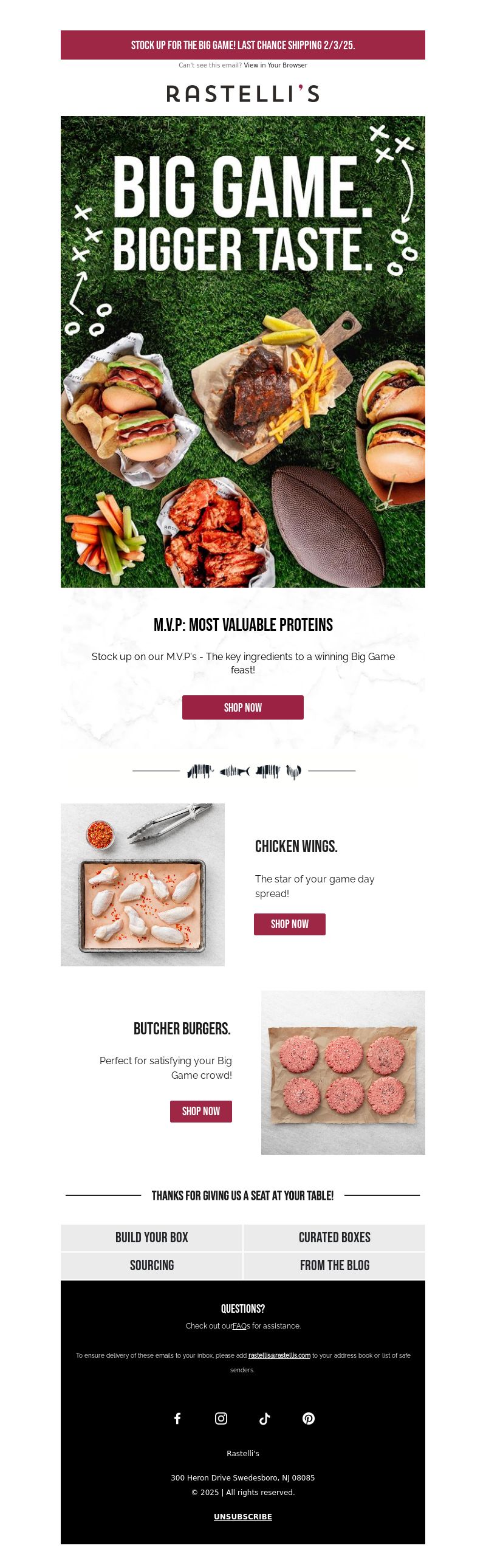Open From The Blog navigation item
Viewport: 486px width, 1568px height.
coord(335,1265)
